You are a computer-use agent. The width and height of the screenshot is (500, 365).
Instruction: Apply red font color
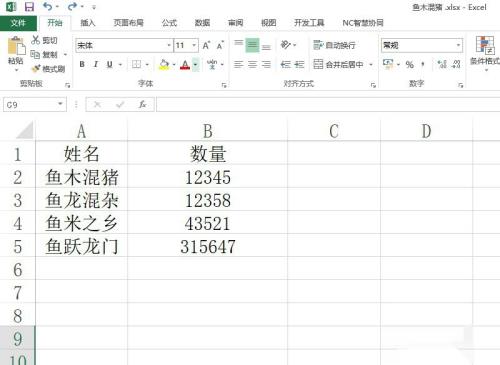(x=185, y=64)
